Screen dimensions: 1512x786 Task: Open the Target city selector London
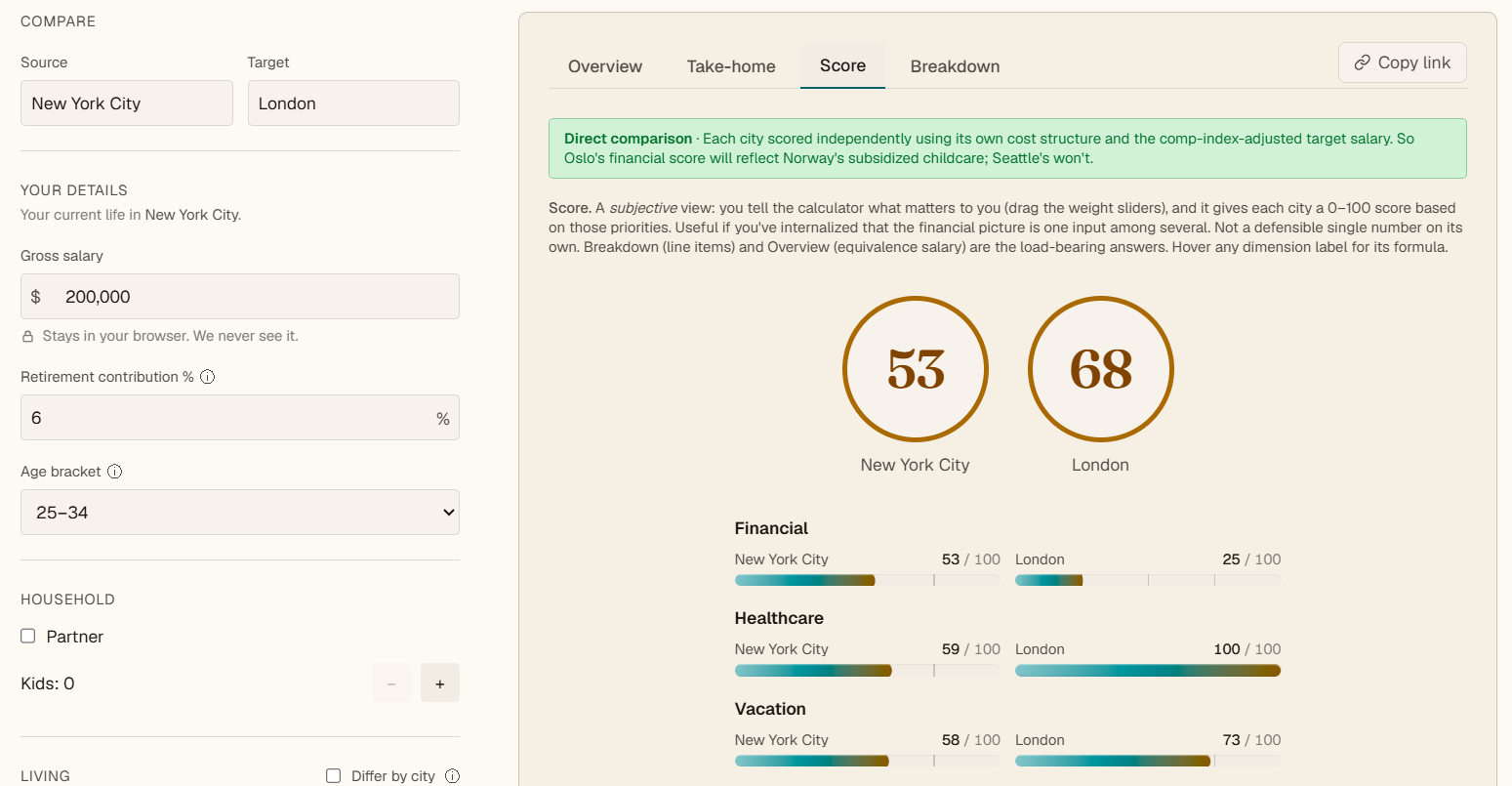[353, 103]
